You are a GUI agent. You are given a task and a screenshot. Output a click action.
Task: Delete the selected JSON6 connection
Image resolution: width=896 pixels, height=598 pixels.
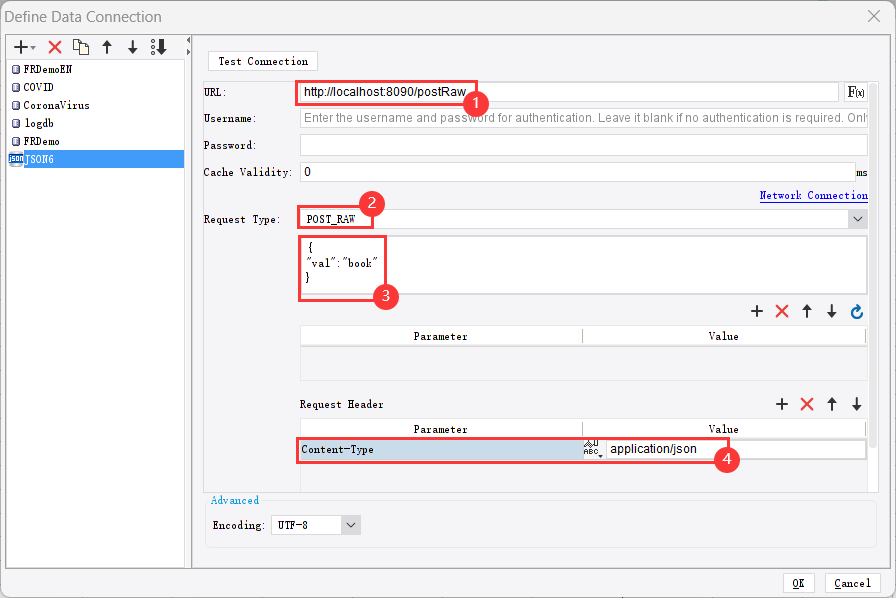coord(54,46)
